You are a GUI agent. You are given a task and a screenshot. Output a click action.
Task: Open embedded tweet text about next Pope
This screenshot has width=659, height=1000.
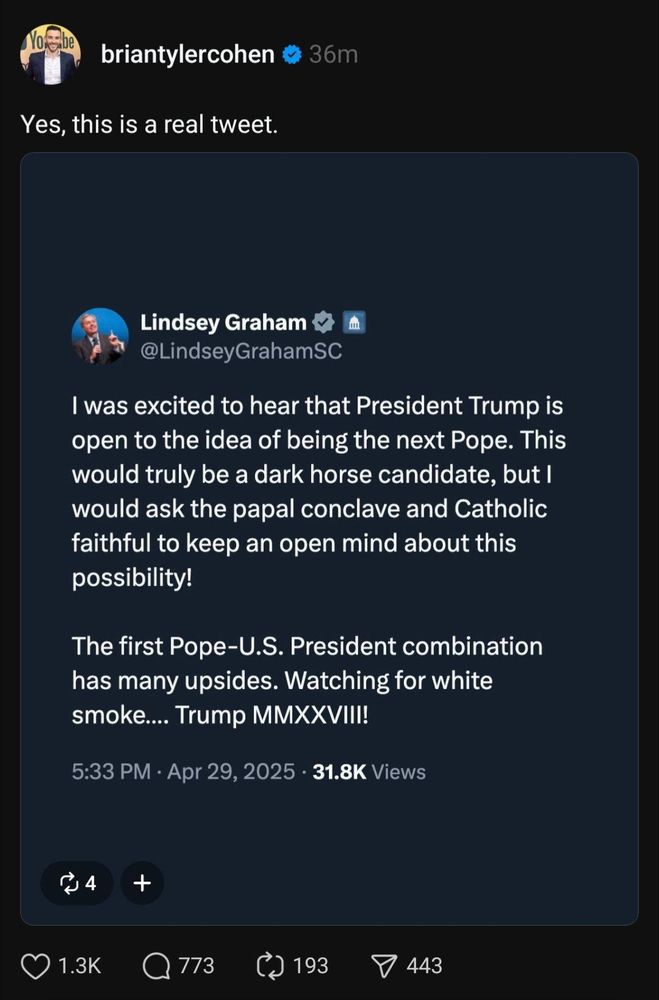(318, 560)
